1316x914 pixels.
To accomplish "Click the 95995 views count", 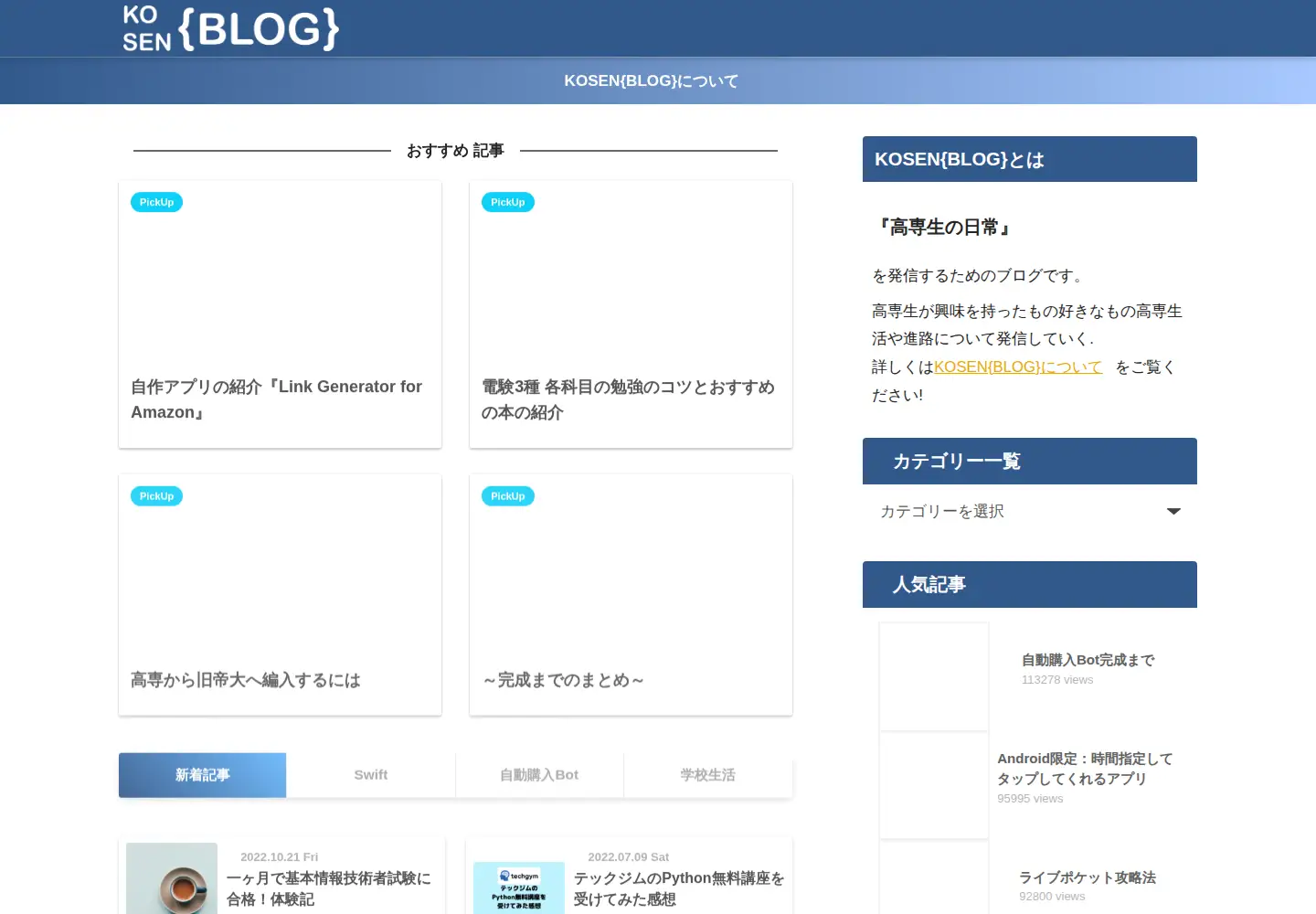I will coord(1030,799).
